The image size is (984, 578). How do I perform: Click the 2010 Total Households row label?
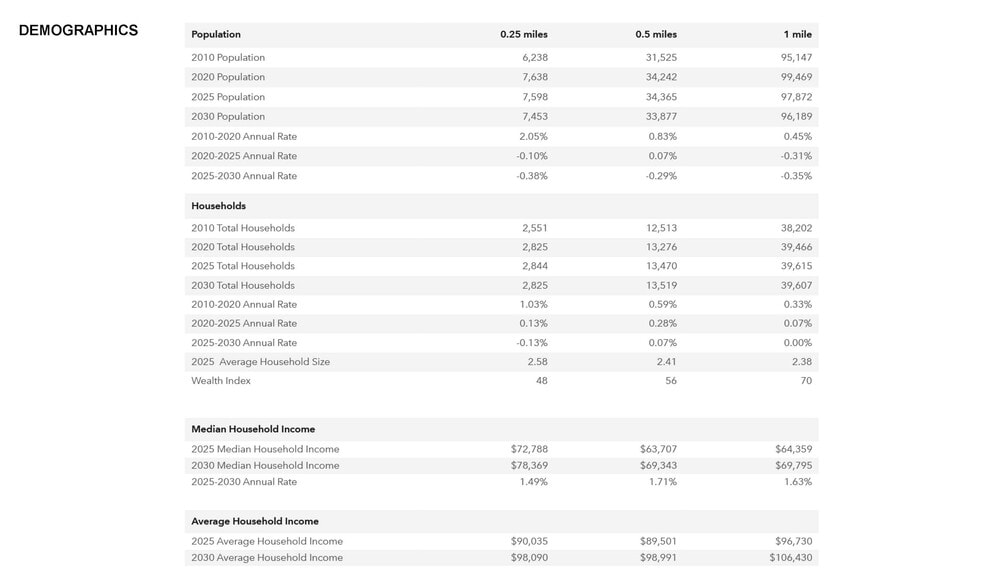pyautogui.click(x=243, y=228)
